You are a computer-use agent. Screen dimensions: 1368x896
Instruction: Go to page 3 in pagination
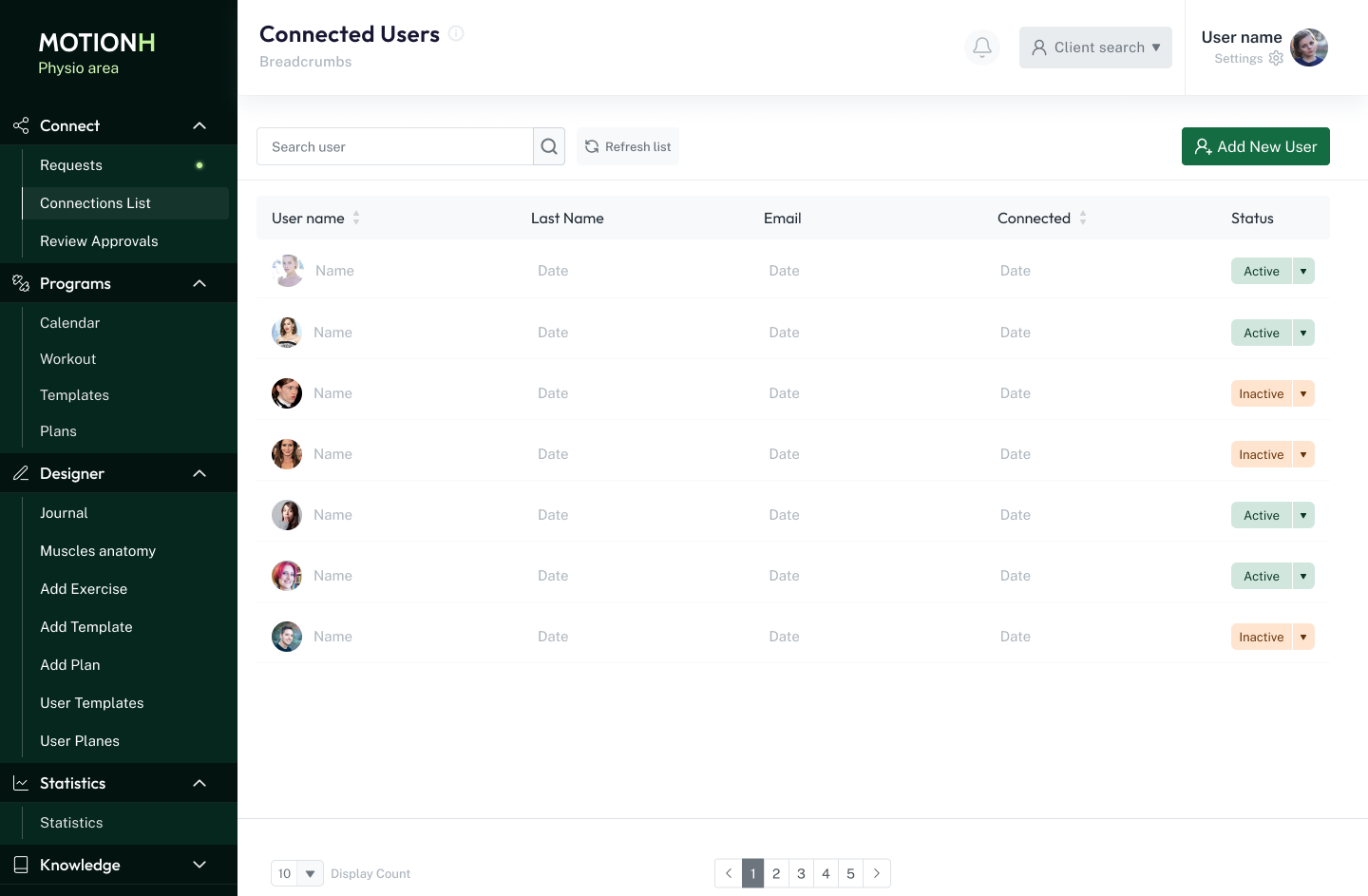(801, 873)
